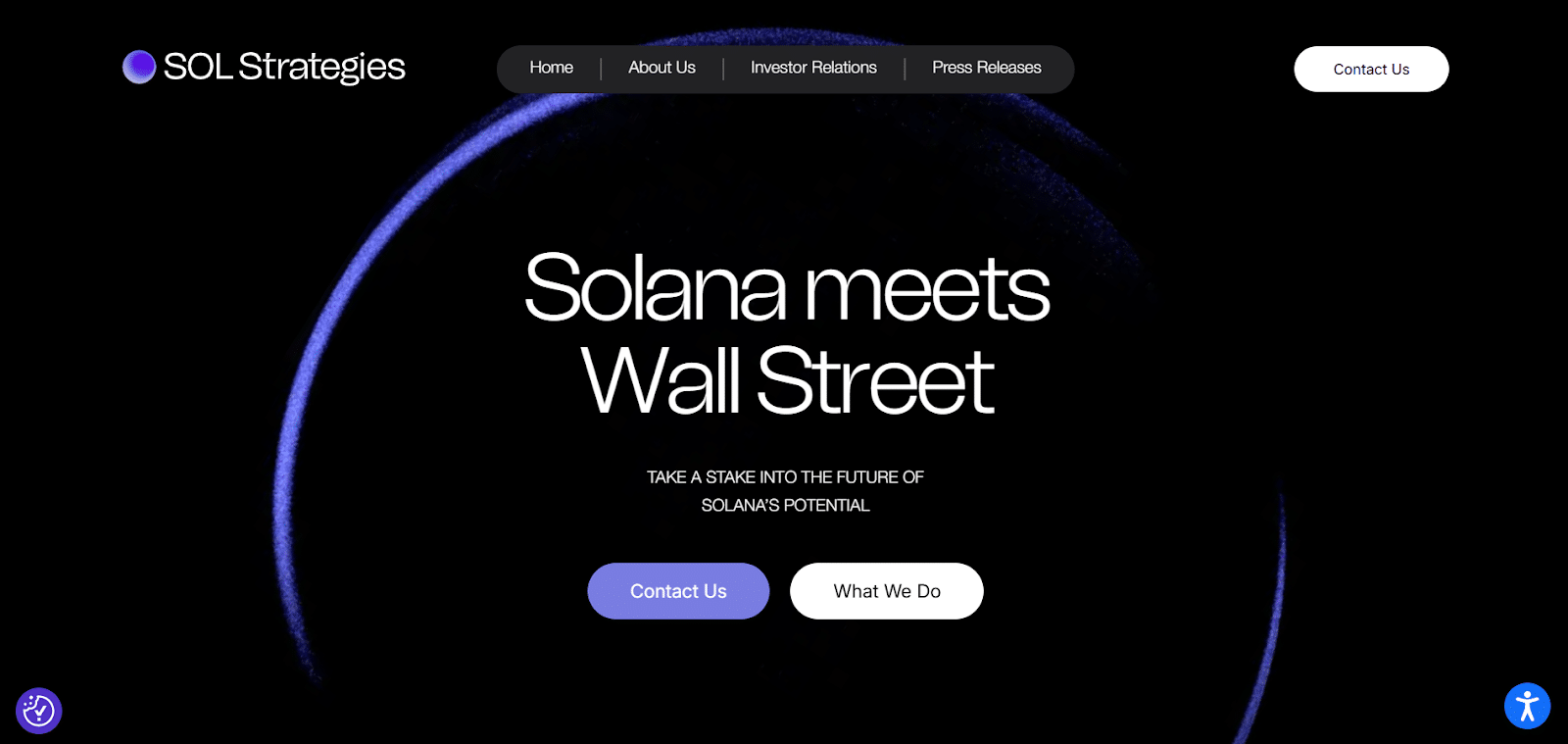1568x744 pixels.
Task: Click the divider before Press Releases
Action: 905,69
